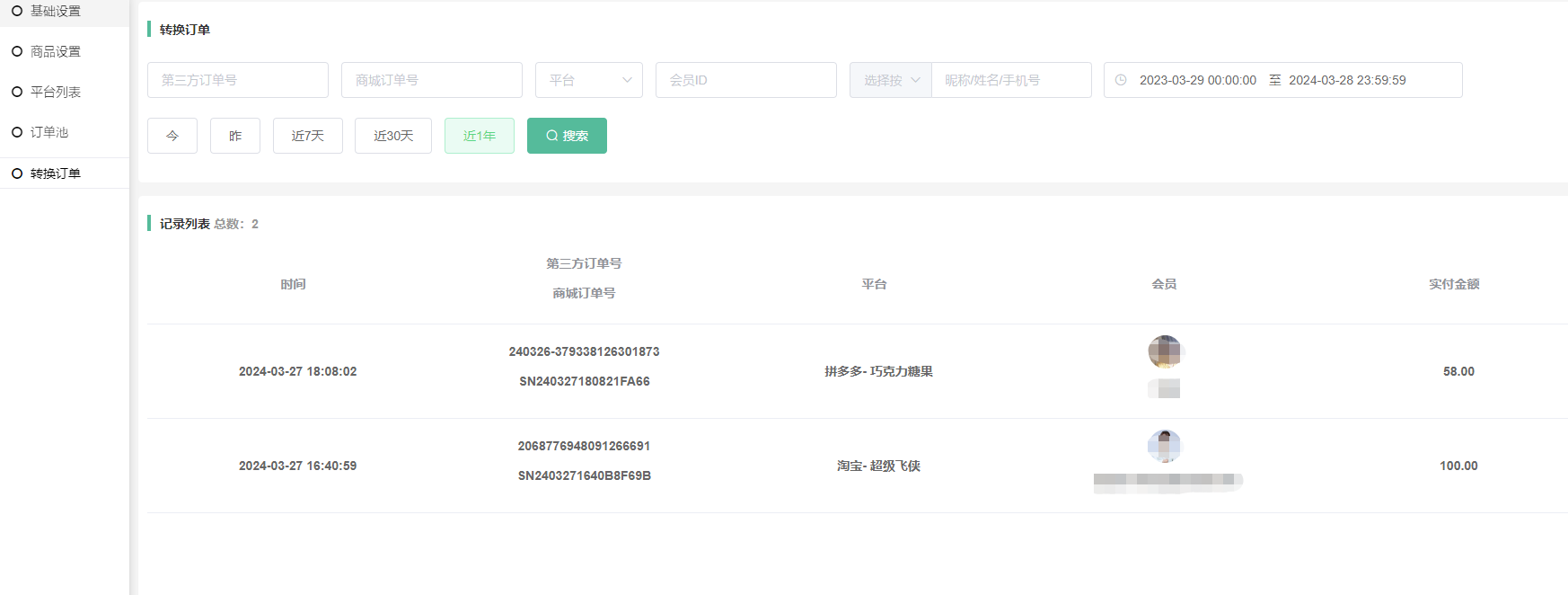
Task: Click the 拼多多 order member avatar
Action: [x=1164, y=351]
